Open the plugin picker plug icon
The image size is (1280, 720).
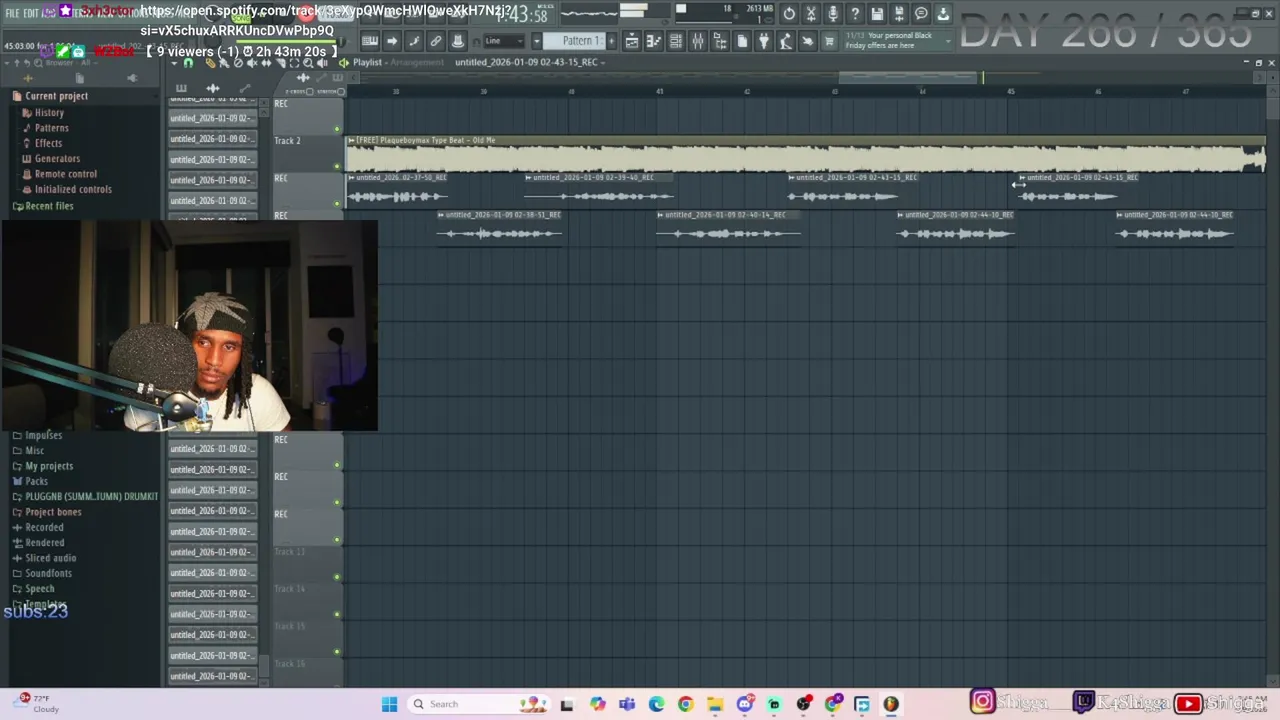point(764,41)
